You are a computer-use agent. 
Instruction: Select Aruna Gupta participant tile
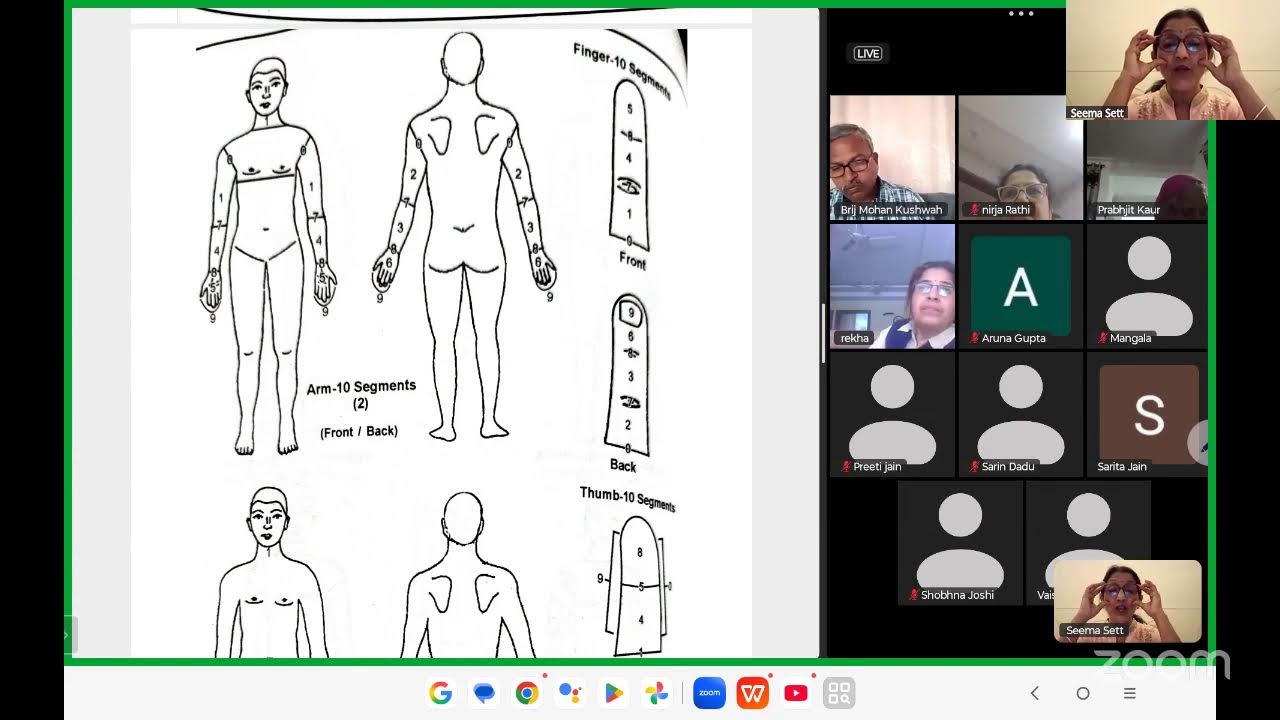pyautogui.click(x=1020, y=286)
